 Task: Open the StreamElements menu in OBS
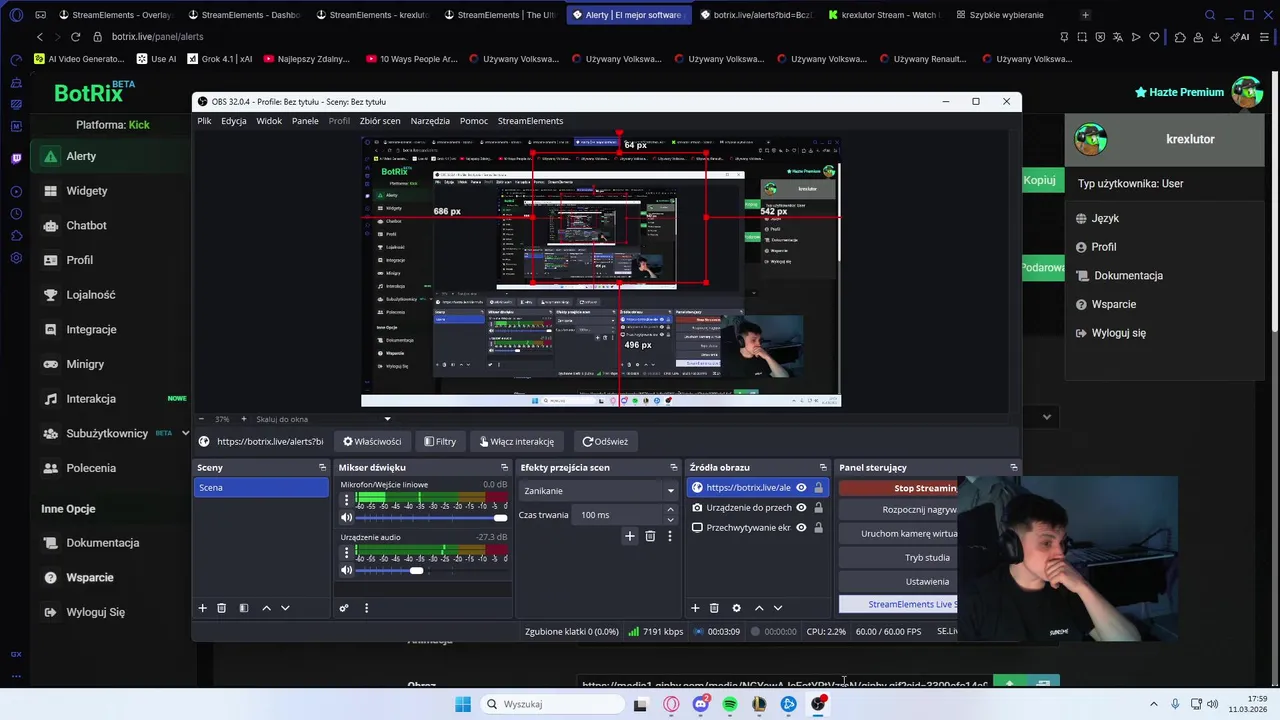(530, 121)
